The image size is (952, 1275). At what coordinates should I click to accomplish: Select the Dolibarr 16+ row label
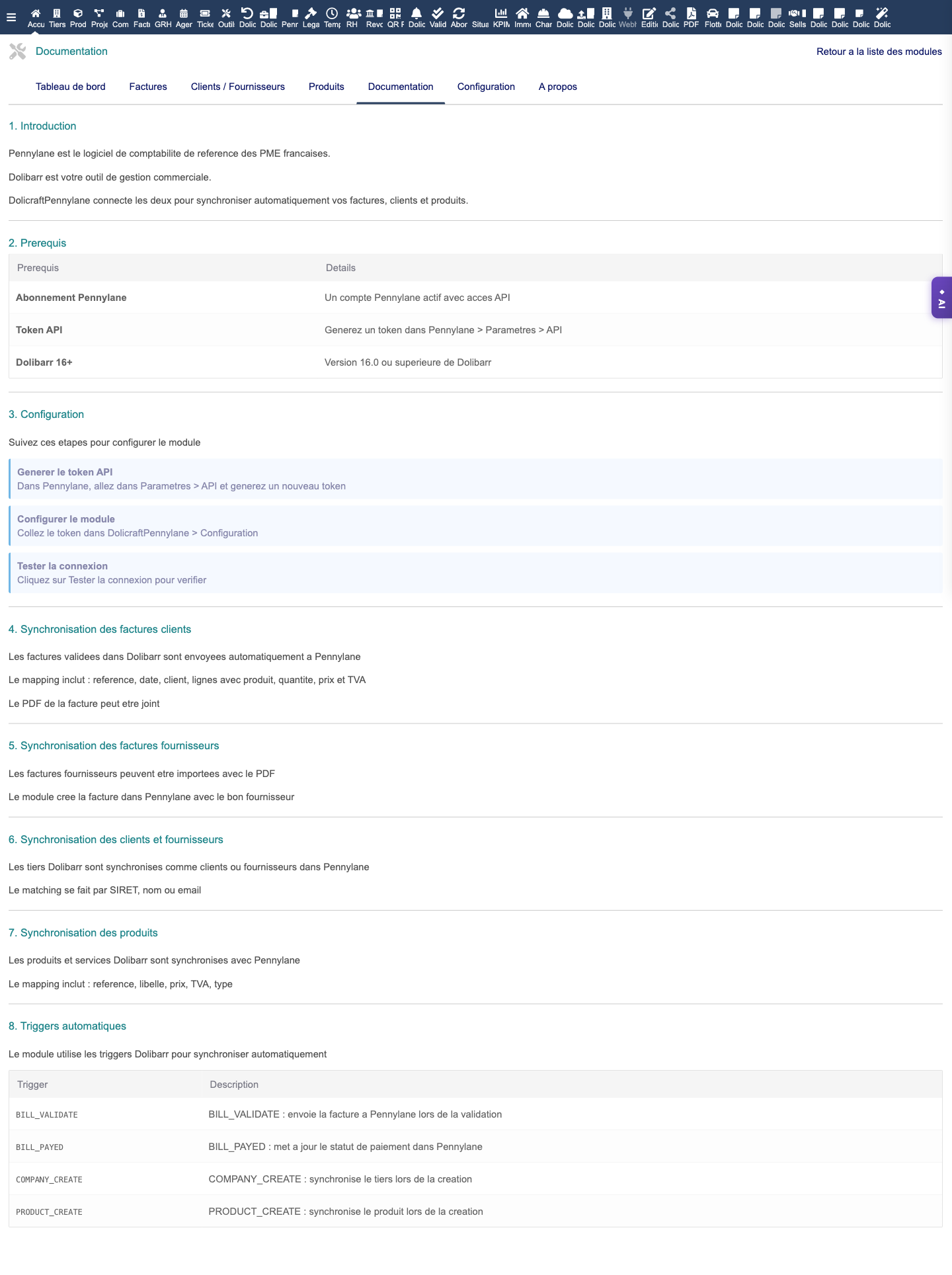pyautogui.click(x=44, y=362)
